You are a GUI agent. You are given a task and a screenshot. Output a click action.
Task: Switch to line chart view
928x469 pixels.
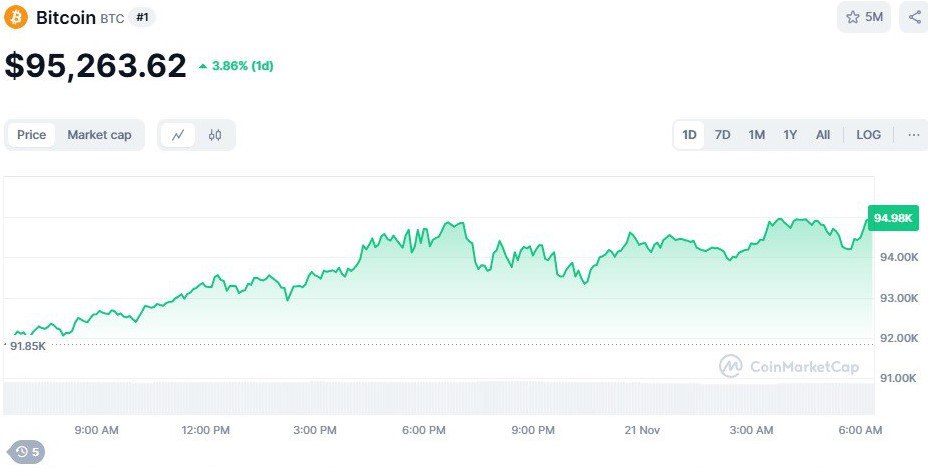pyautogui.click(x=178, y=135)
